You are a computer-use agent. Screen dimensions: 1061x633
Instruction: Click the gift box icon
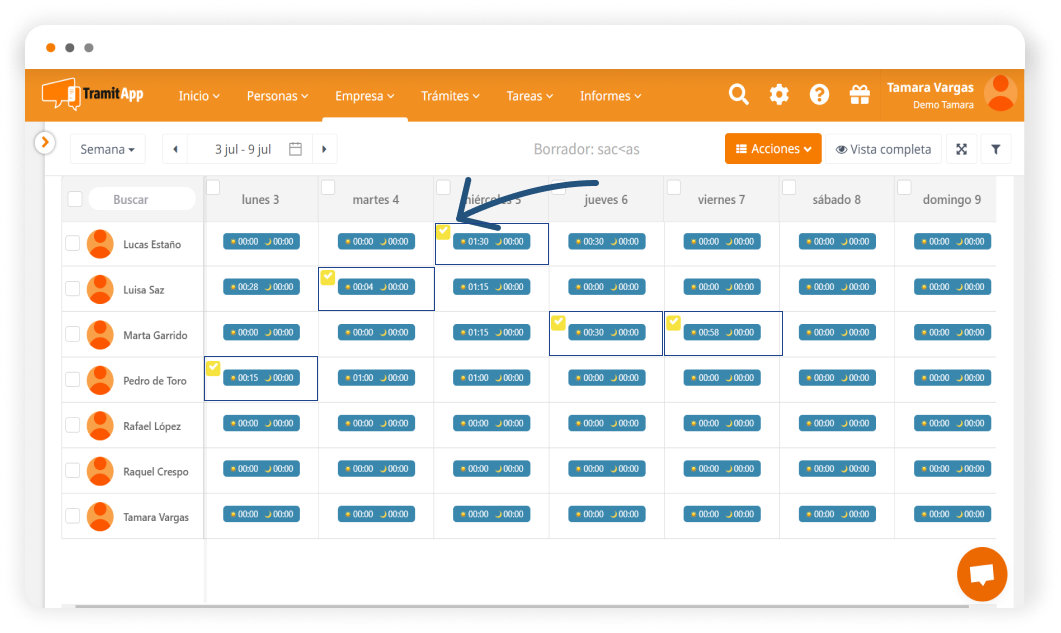click(859, 95)
